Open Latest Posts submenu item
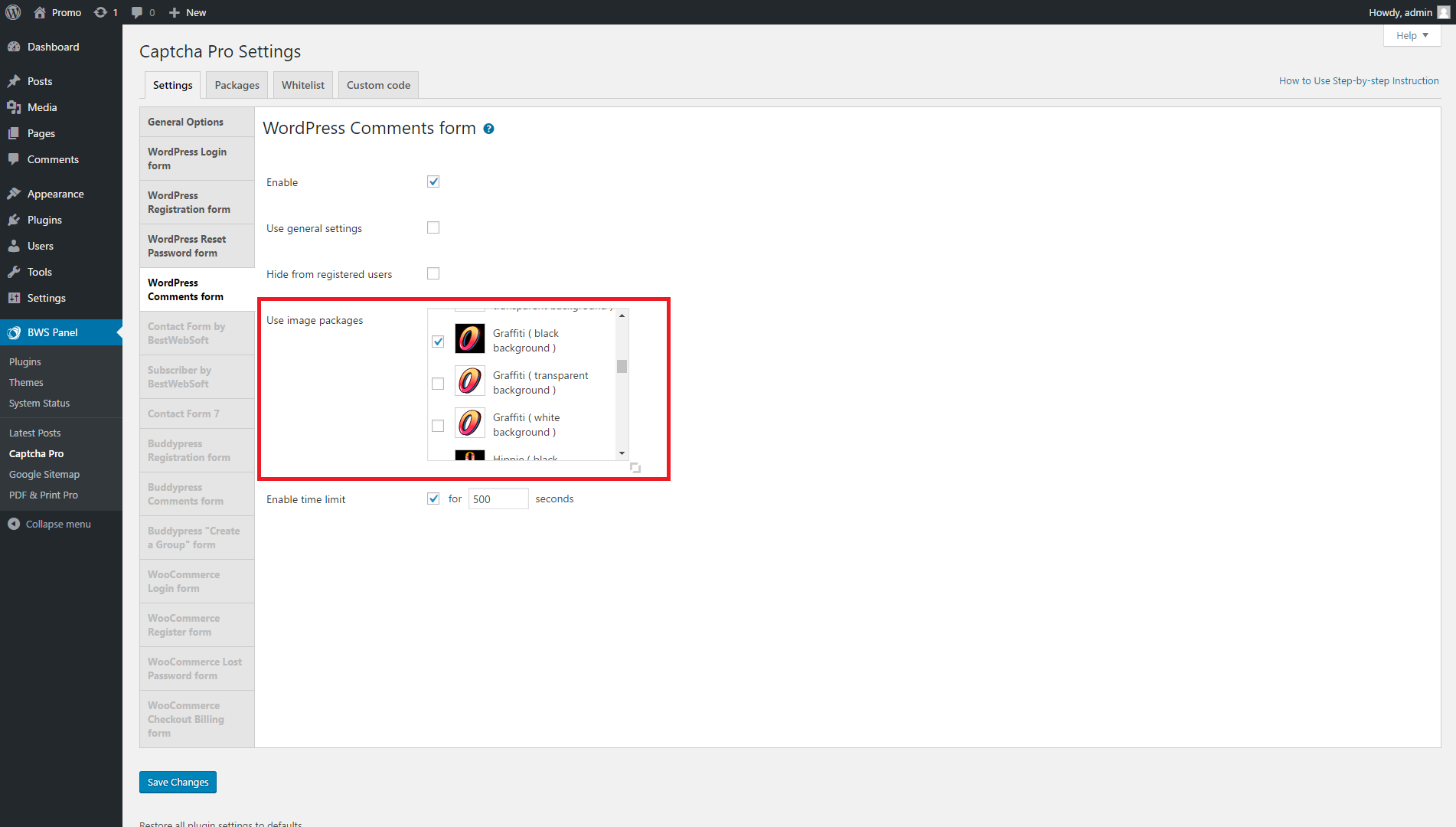This screenshot has height=827, width=1456. click(35, 433)
